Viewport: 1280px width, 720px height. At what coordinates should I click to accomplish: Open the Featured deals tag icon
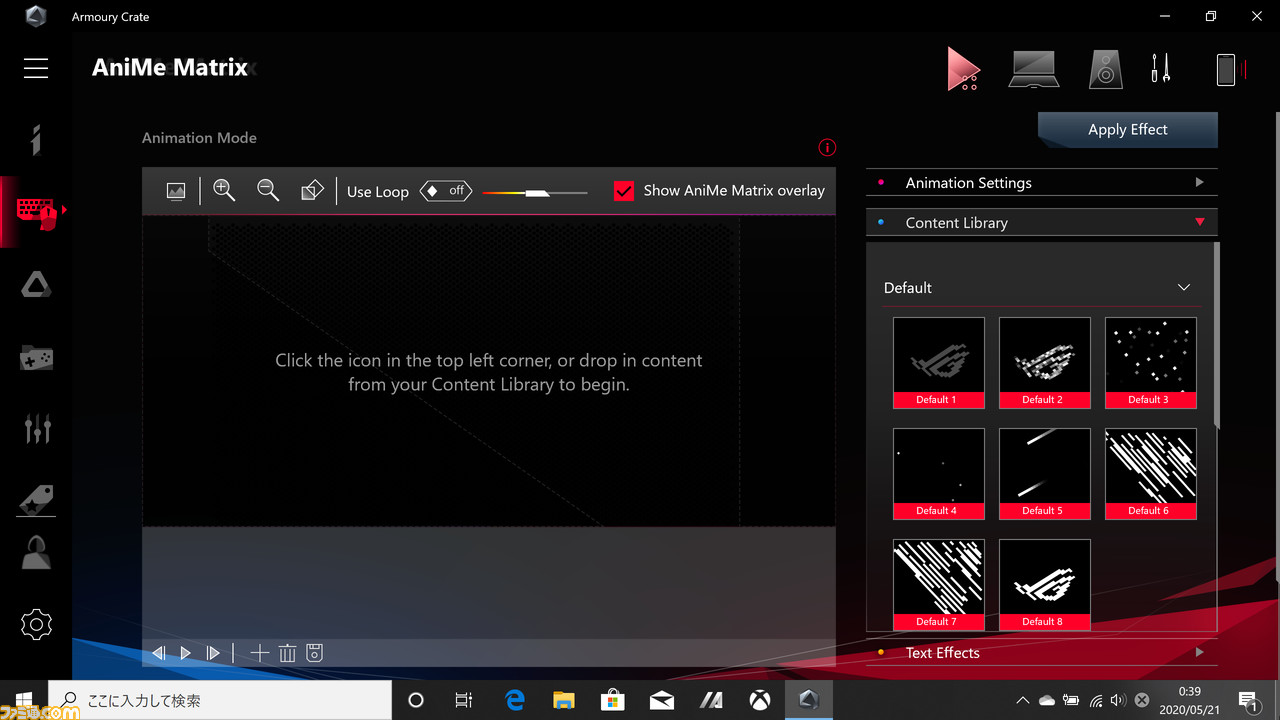tap(36, 500)
